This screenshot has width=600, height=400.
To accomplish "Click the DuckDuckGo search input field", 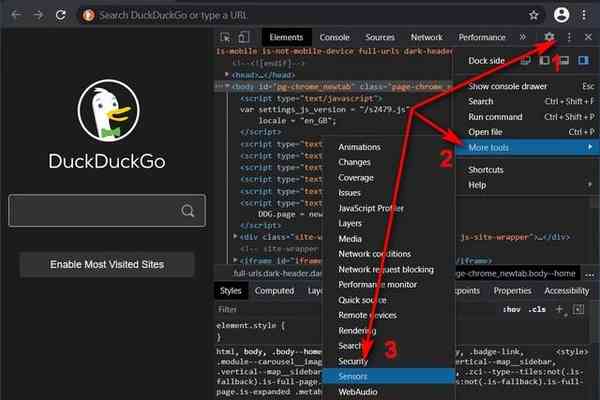I will tap(92, 211).
